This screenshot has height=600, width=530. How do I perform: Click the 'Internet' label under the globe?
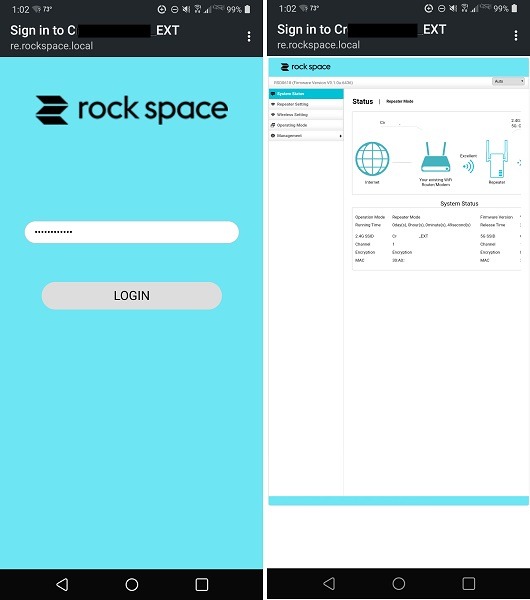(372, 182)
